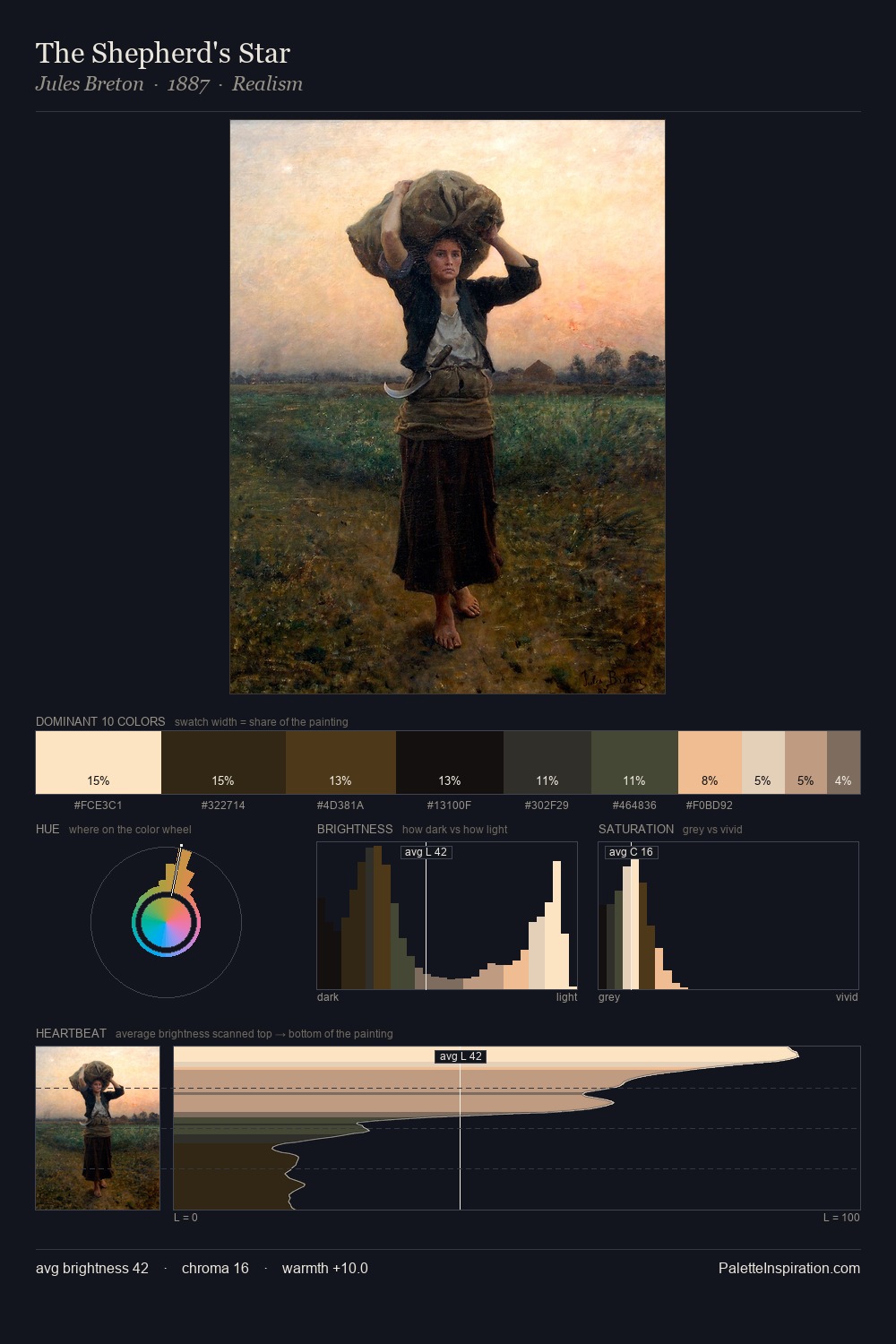Click the brightness histogram chart

pyautogui.click(x=447, y=916)
